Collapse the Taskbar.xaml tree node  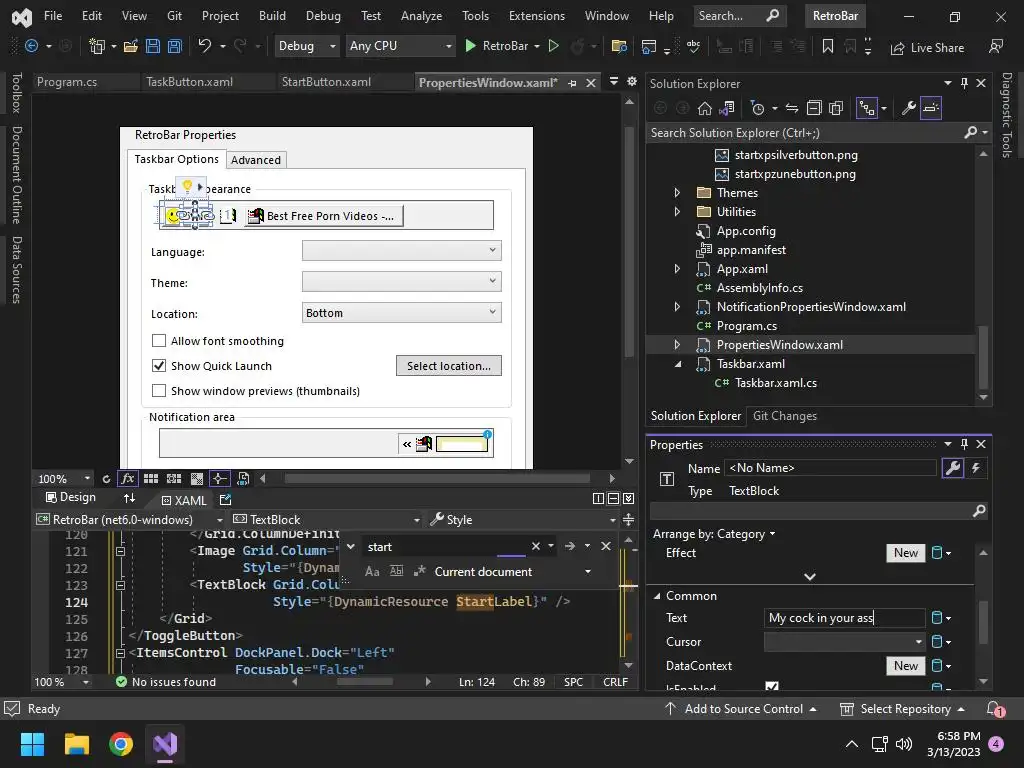tap(677, 364)
